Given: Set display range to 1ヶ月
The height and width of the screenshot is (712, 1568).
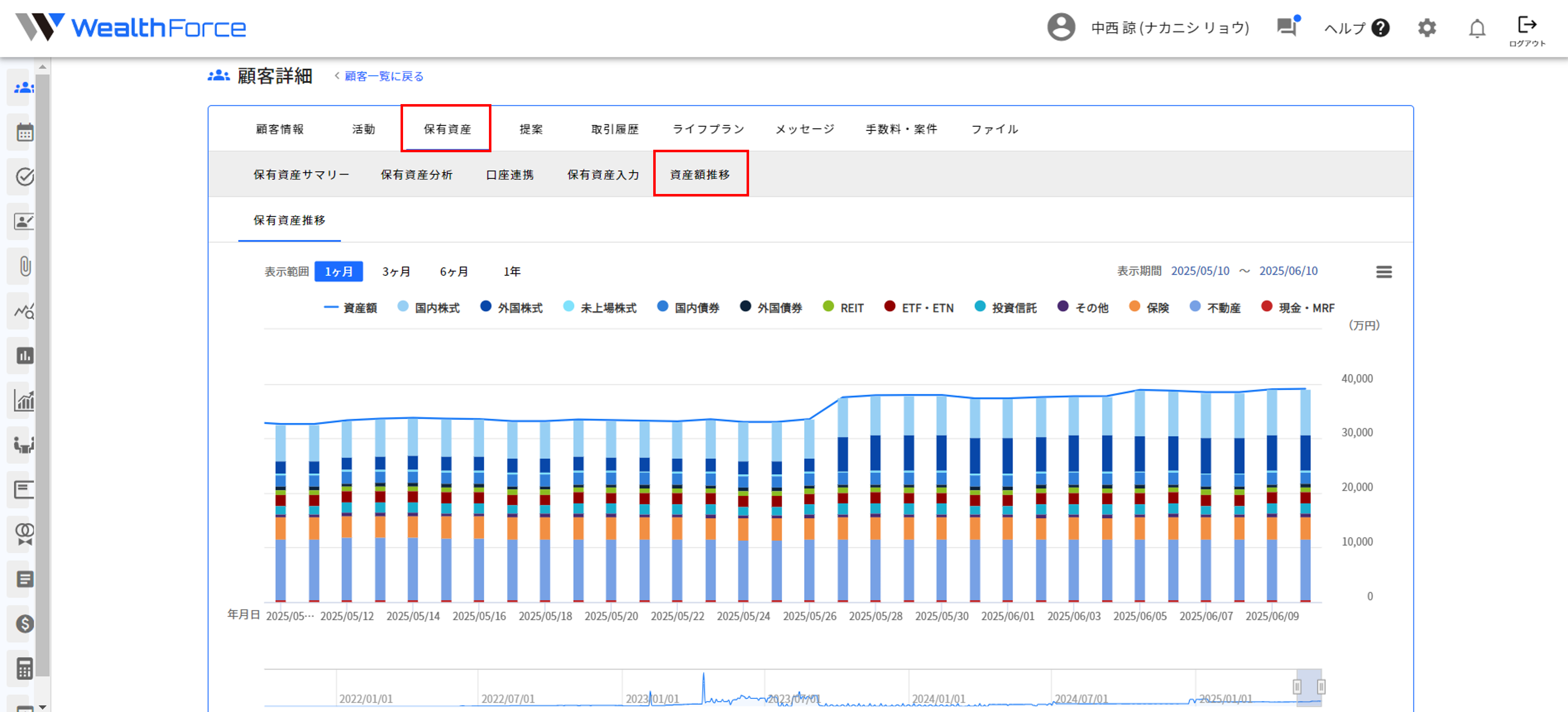Looking at the screenshot, I should click(x=339, y=271).
